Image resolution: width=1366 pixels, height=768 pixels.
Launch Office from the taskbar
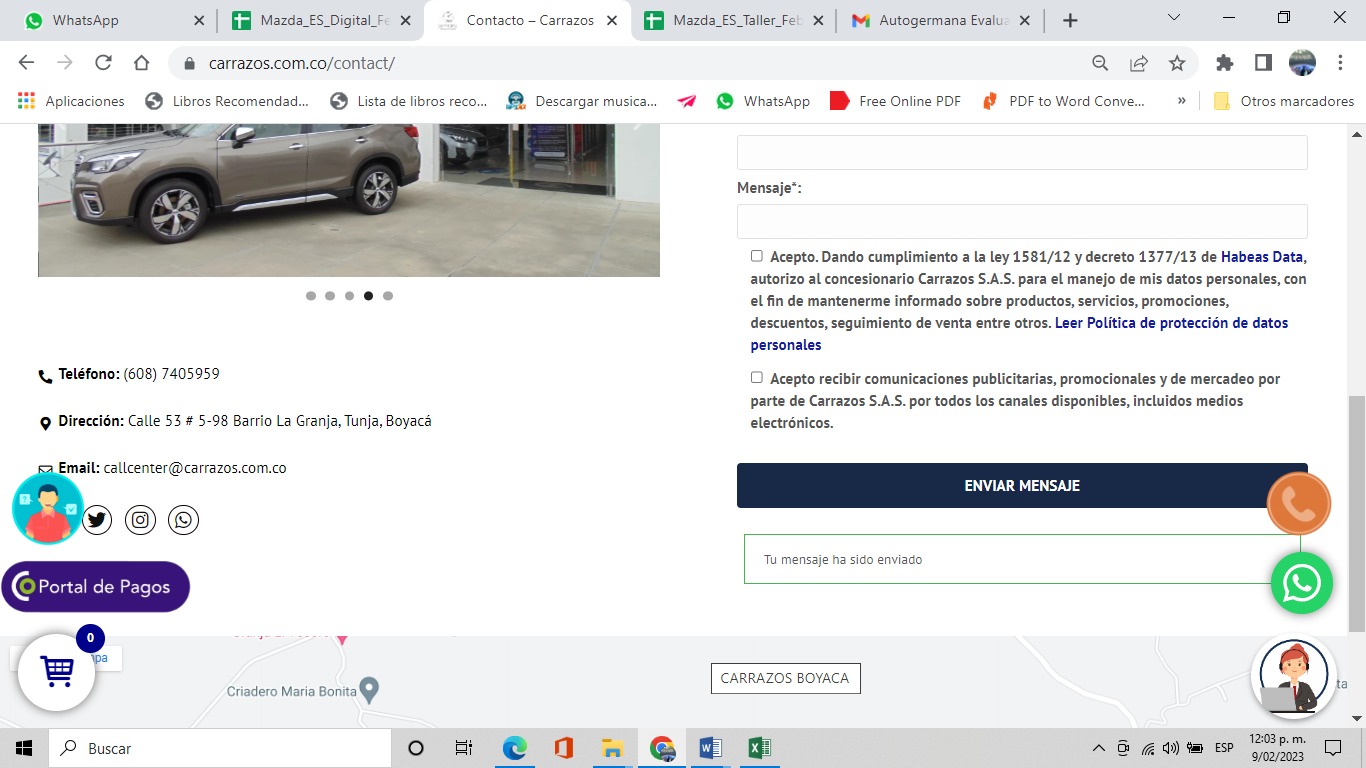pyautogui.click(x=563, y=748)
